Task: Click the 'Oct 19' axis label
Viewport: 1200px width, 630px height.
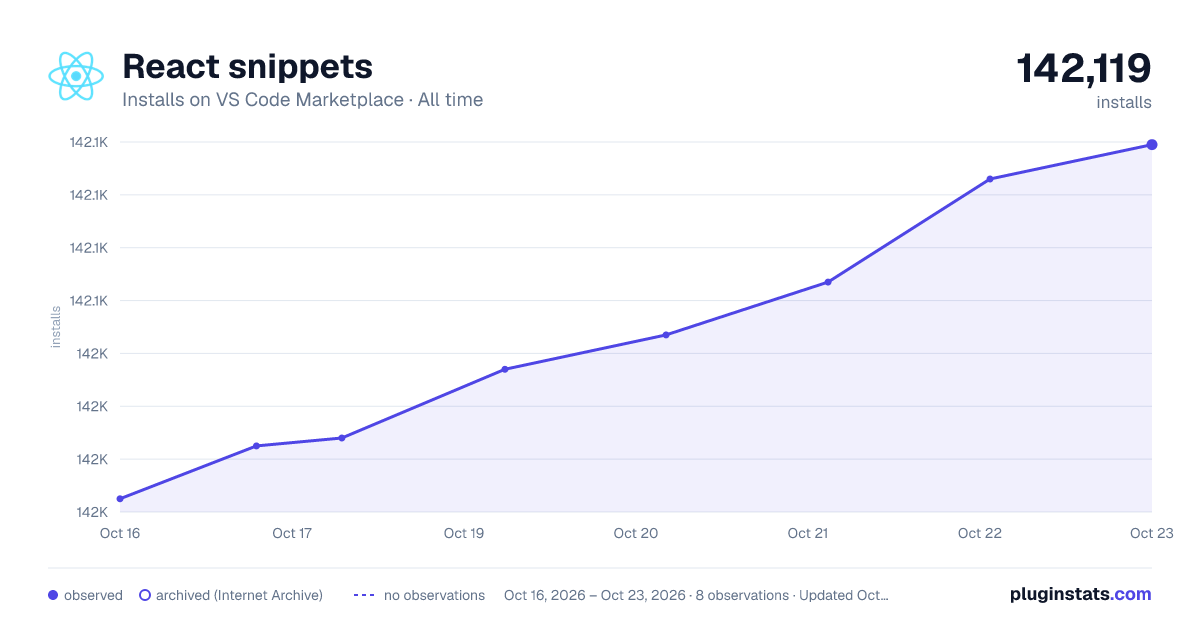Action: click(x=464, y=533)
